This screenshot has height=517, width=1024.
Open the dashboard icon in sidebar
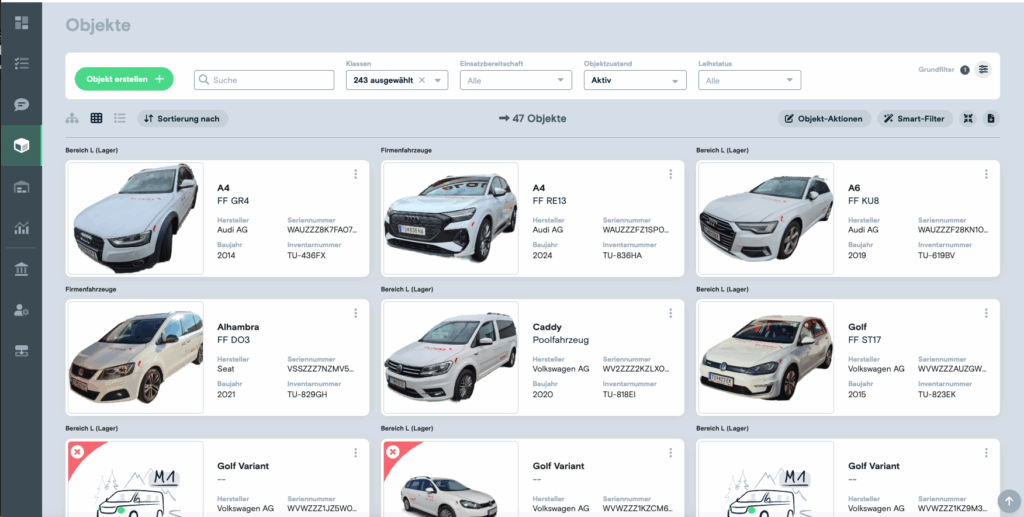(21, 23)
